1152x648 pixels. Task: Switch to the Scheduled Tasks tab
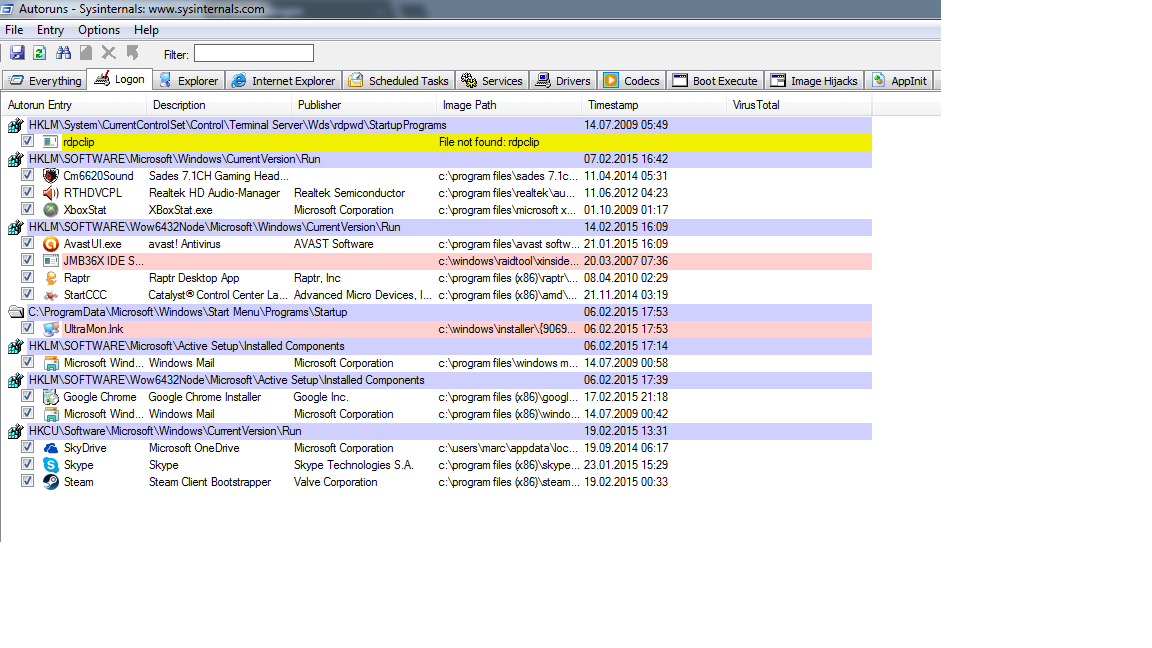coord(398,81)
